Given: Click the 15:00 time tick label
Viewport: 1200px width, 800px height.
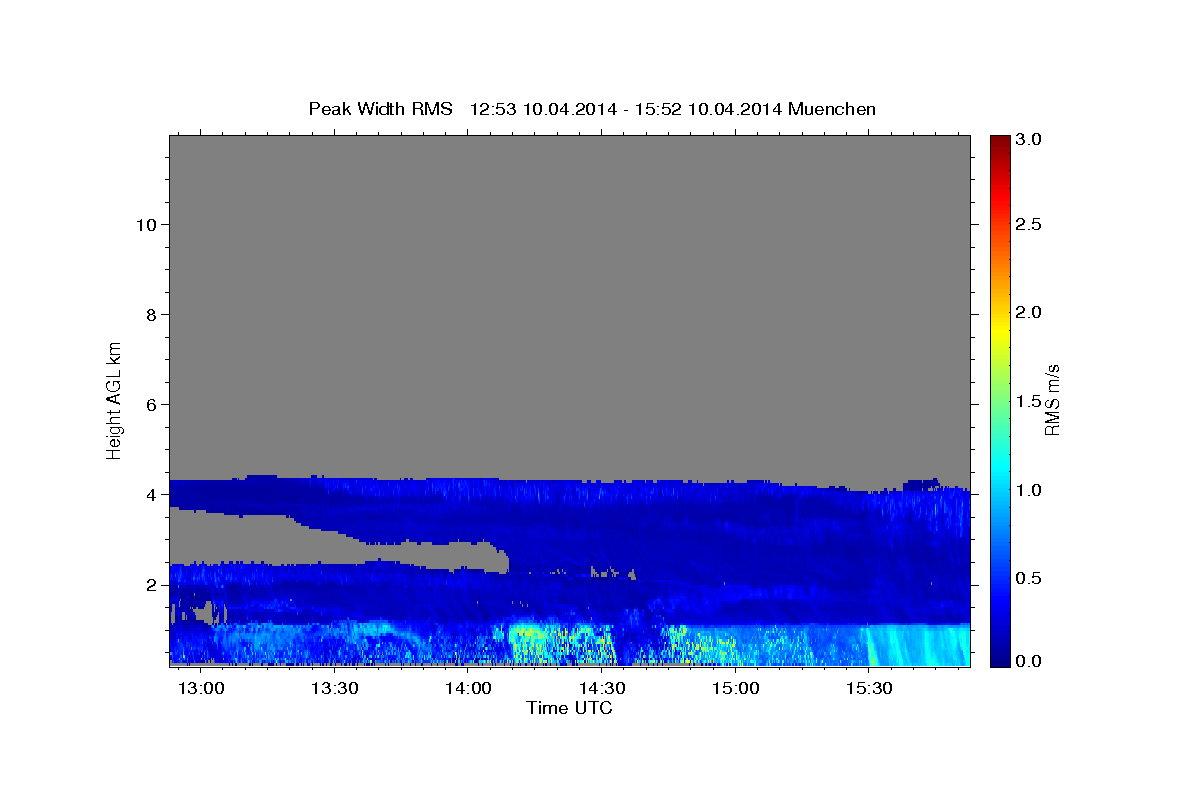Looking at the screenshot, I should [x=736, y=689].
